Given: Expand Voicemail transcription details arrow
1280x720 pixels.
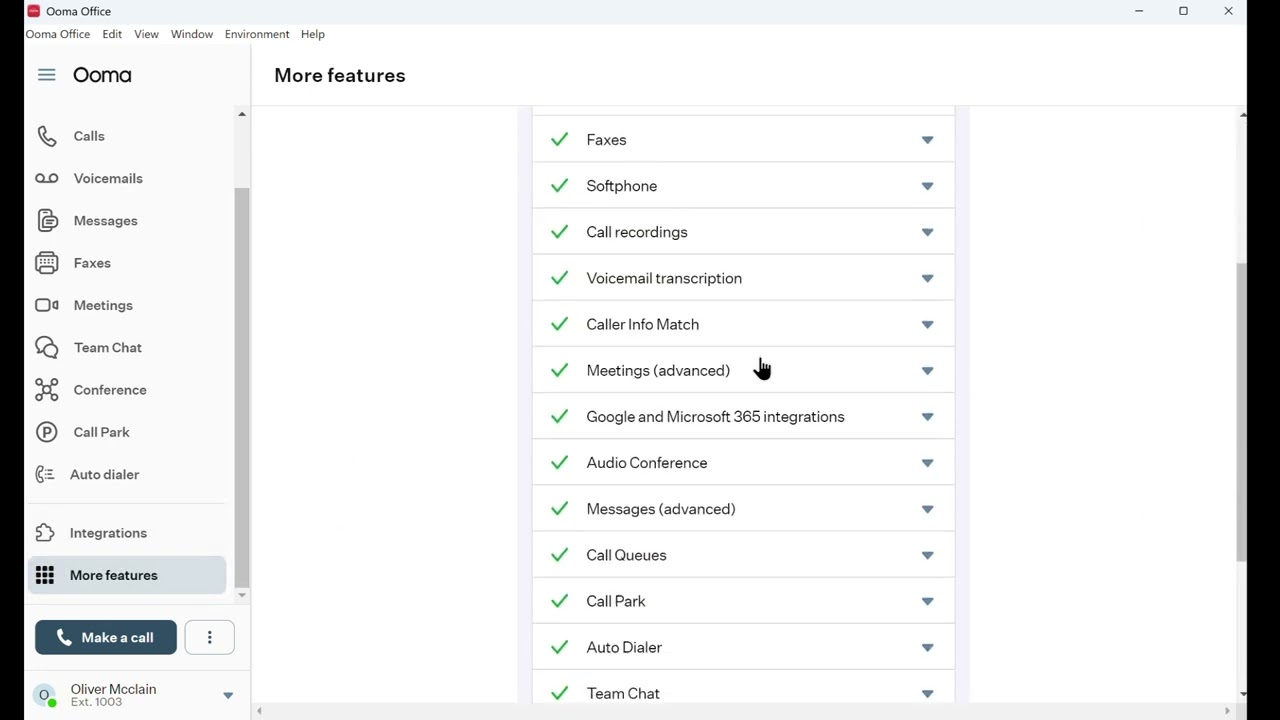Looking at the screenshot, I should point(927,278).
